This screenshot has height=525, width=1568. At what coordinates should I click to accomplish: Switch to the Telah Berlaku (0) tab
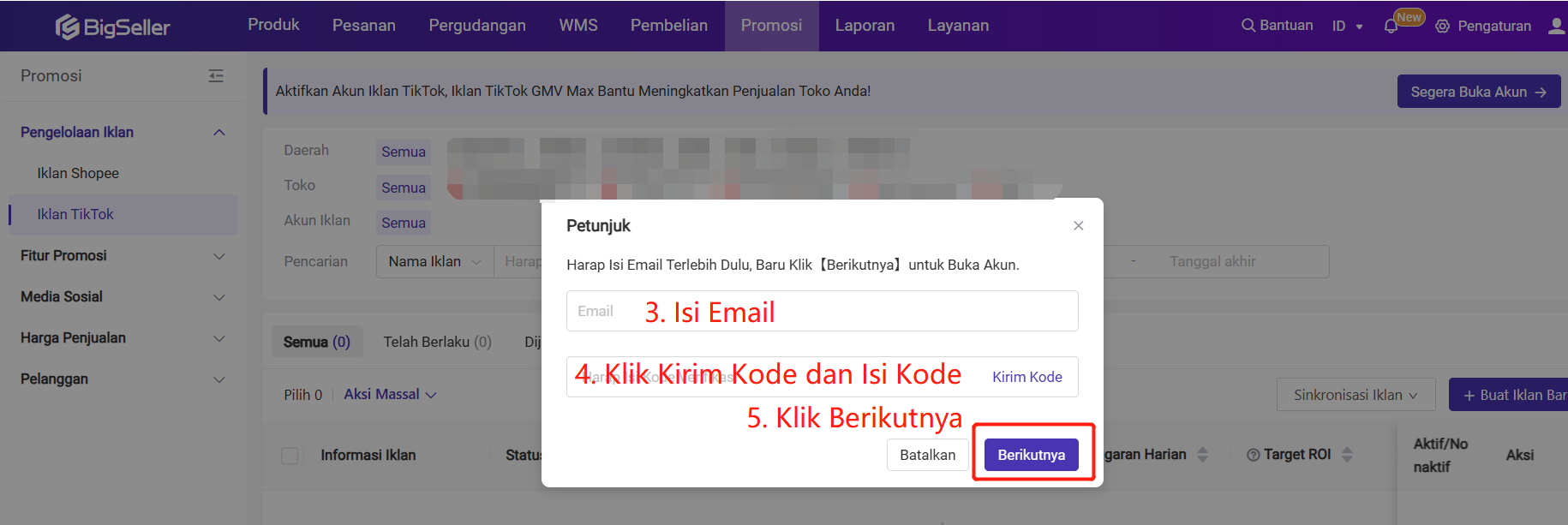[438, 342]
